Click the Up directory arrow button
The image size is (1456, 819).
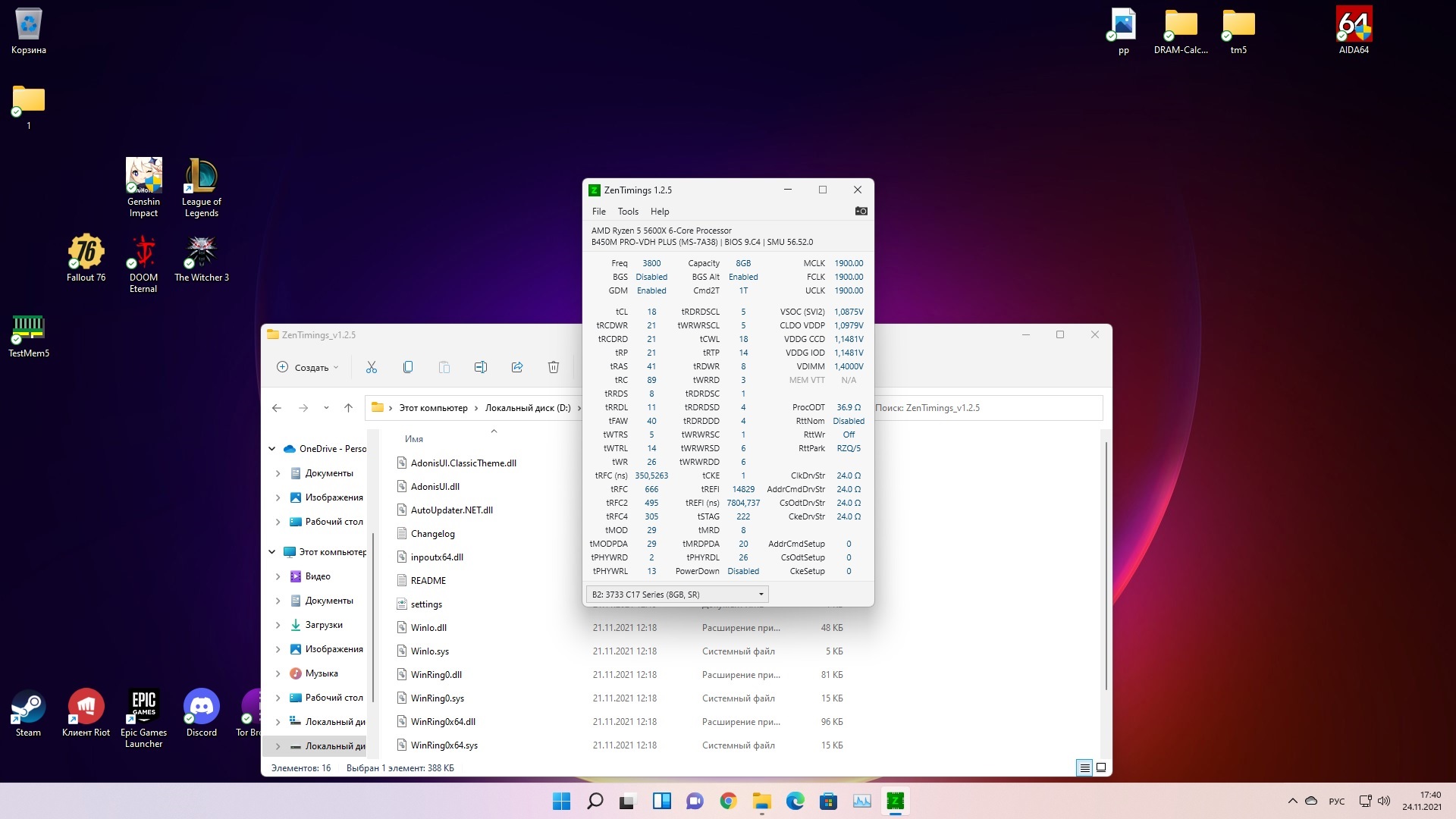click(x=348, y=408)
